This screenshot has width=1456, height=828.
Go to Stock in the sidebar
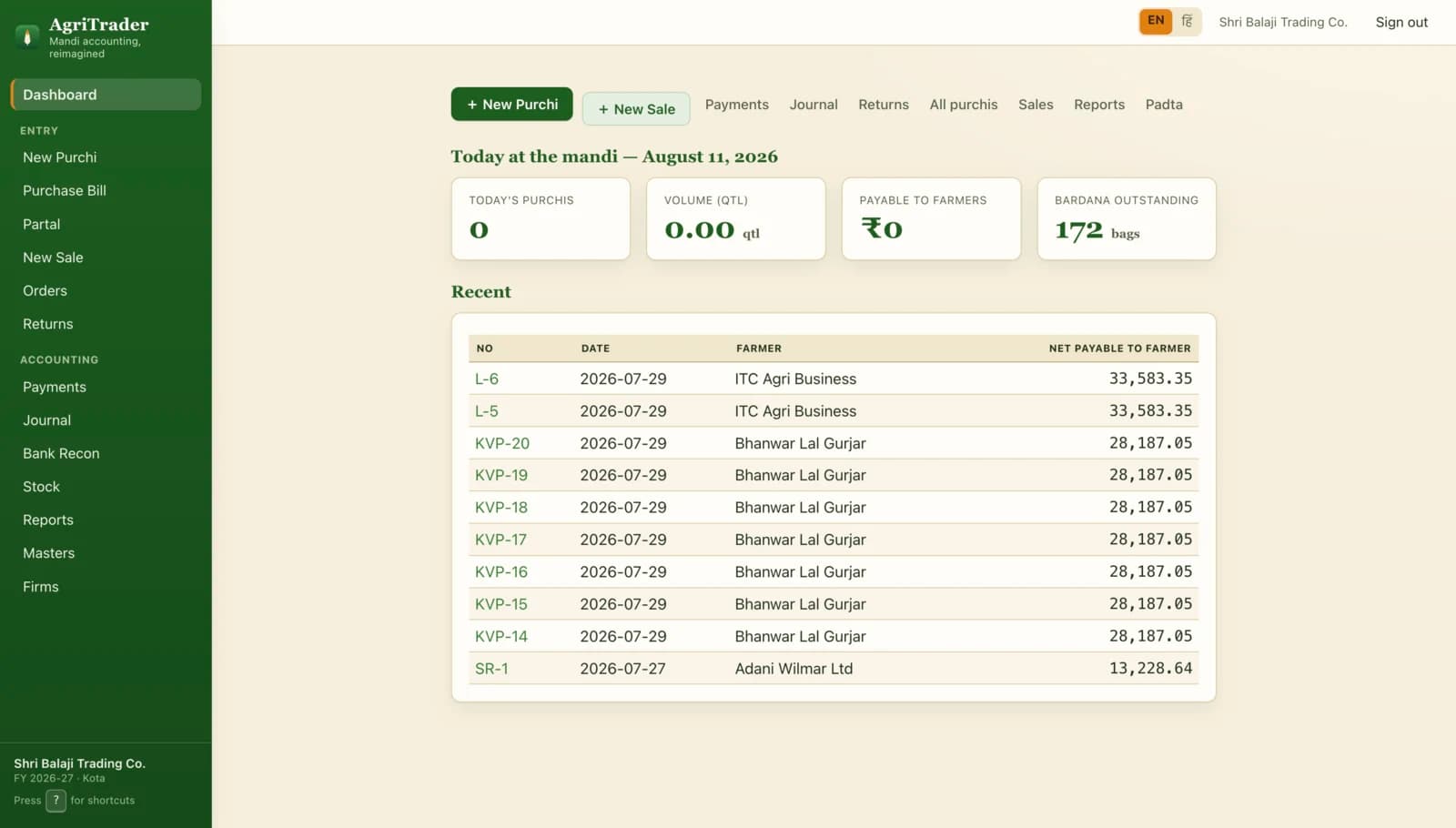(106, 487)
